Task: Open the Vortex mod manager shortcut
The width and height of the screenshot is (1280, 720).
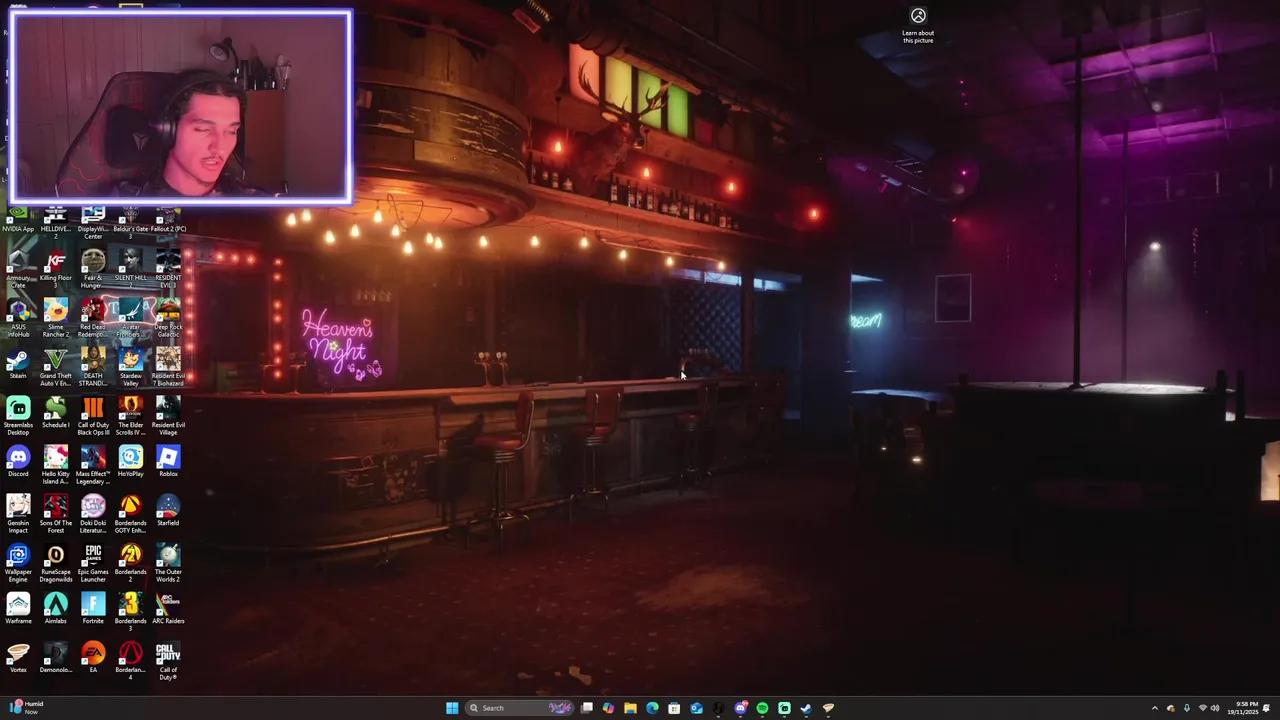Action: 18,658
